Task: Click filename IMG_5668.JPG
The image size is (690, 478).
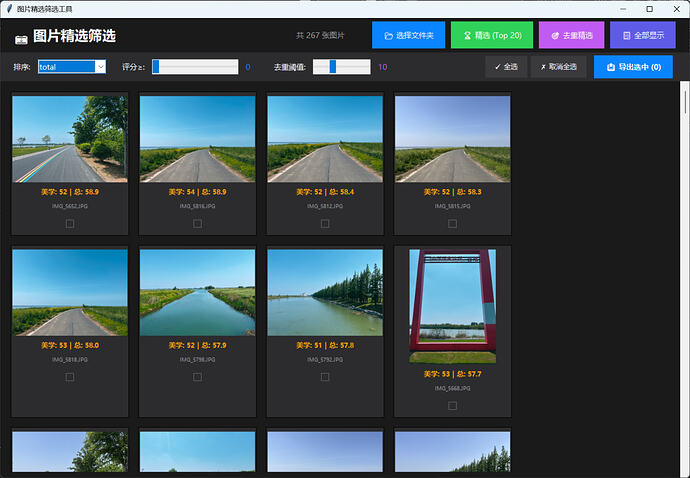Action: (453, 388)
